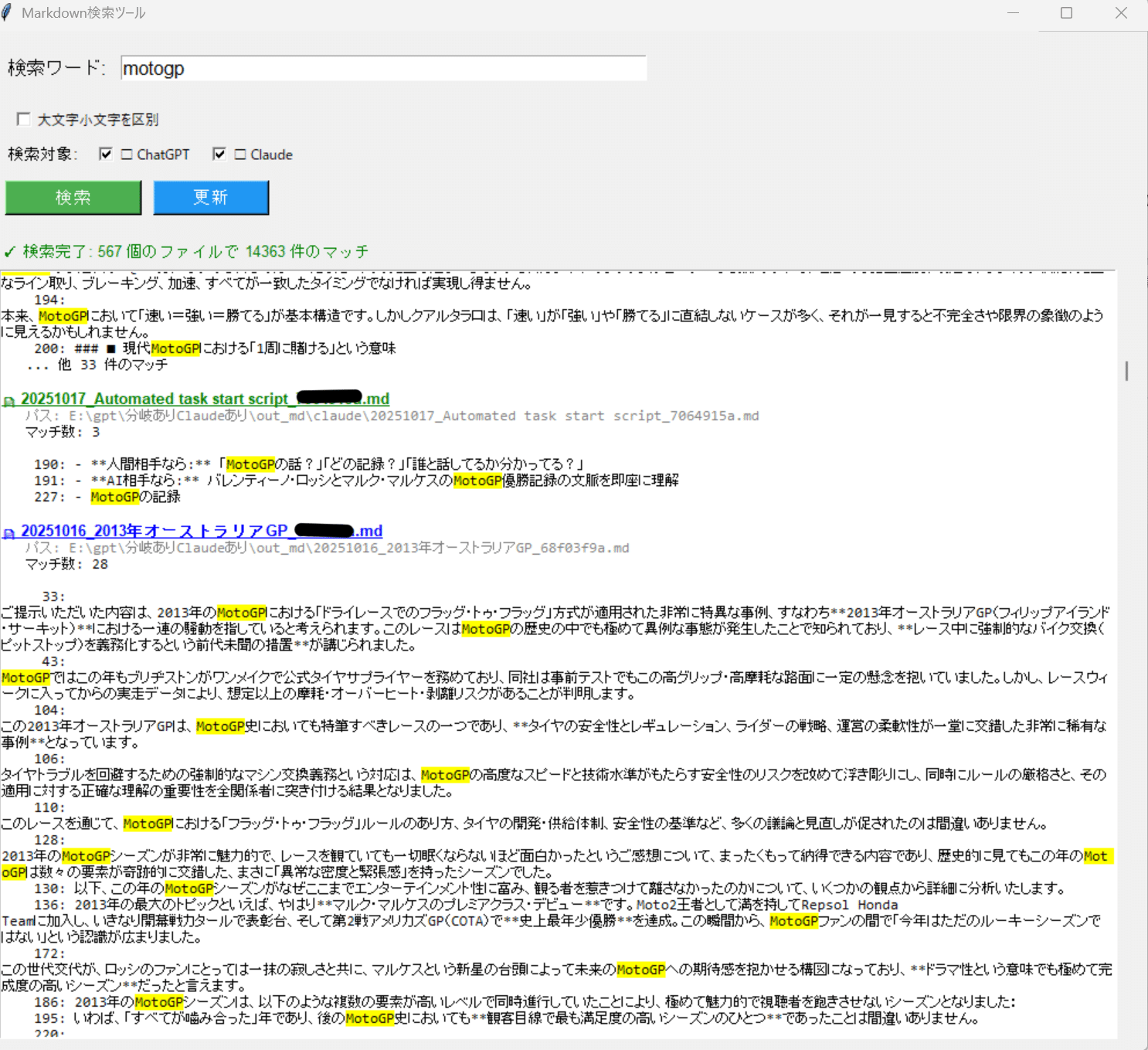Click result line 200 '現代MotoGPにおける'
This screenshot has height=1050, width=1148.
coord(215,348)
